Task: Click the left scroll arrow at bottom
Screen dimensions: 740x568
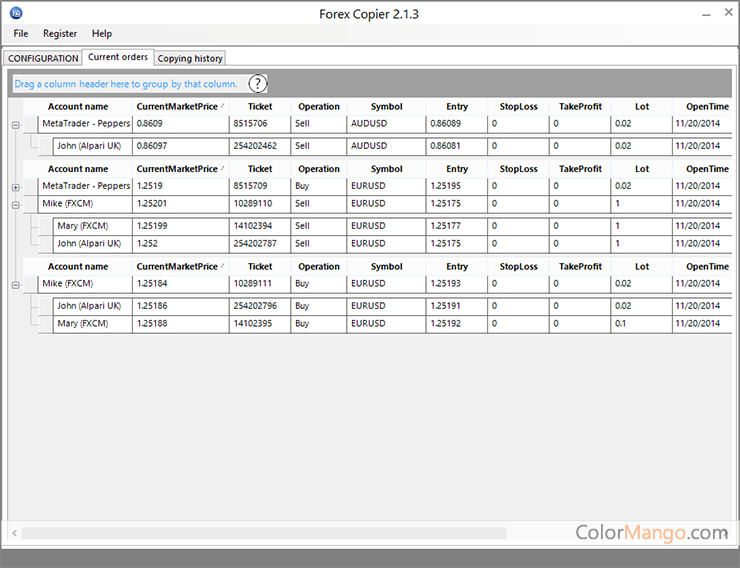Action: [x=15, y=533]
